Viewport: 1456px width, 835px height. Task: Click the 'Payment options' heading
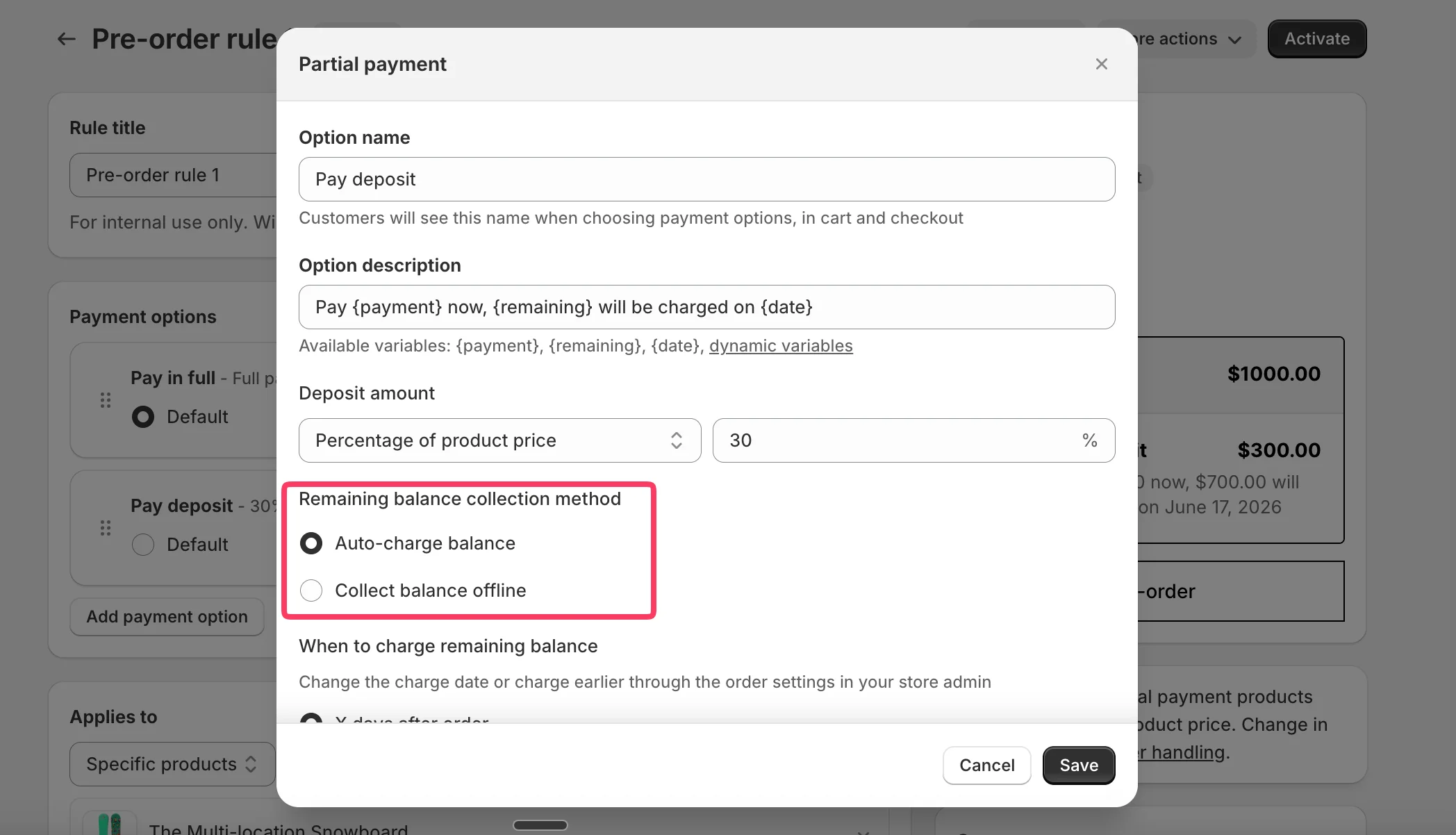click(143, 317)
